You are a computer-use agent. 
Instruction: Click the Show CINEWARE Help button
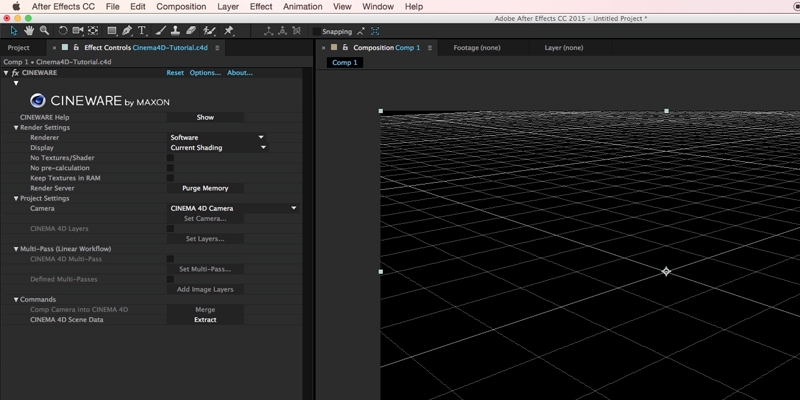[x=205, y=117]
